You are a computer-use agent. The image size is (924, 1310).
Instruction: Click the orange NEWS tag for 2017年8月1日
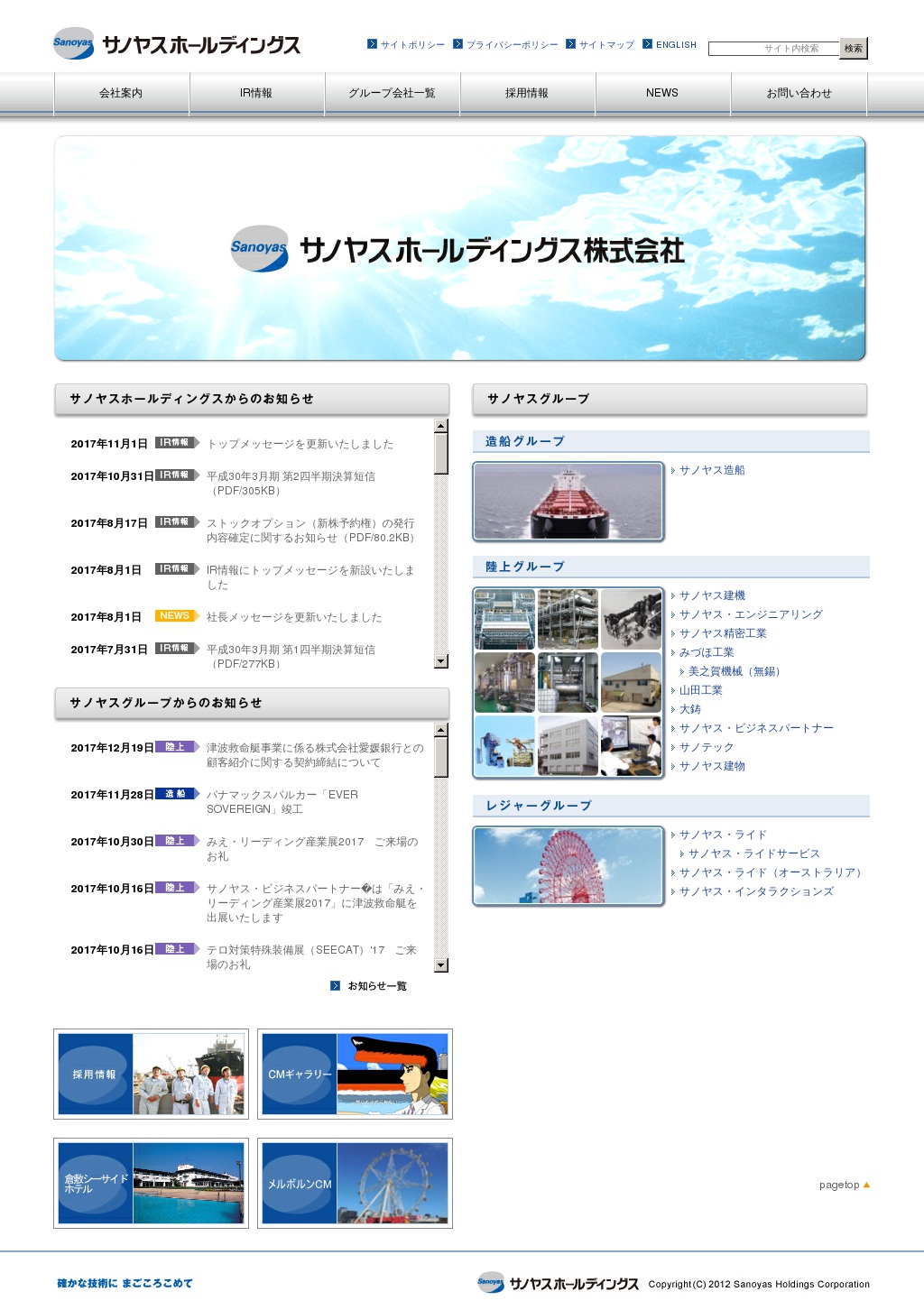point(177,615)
